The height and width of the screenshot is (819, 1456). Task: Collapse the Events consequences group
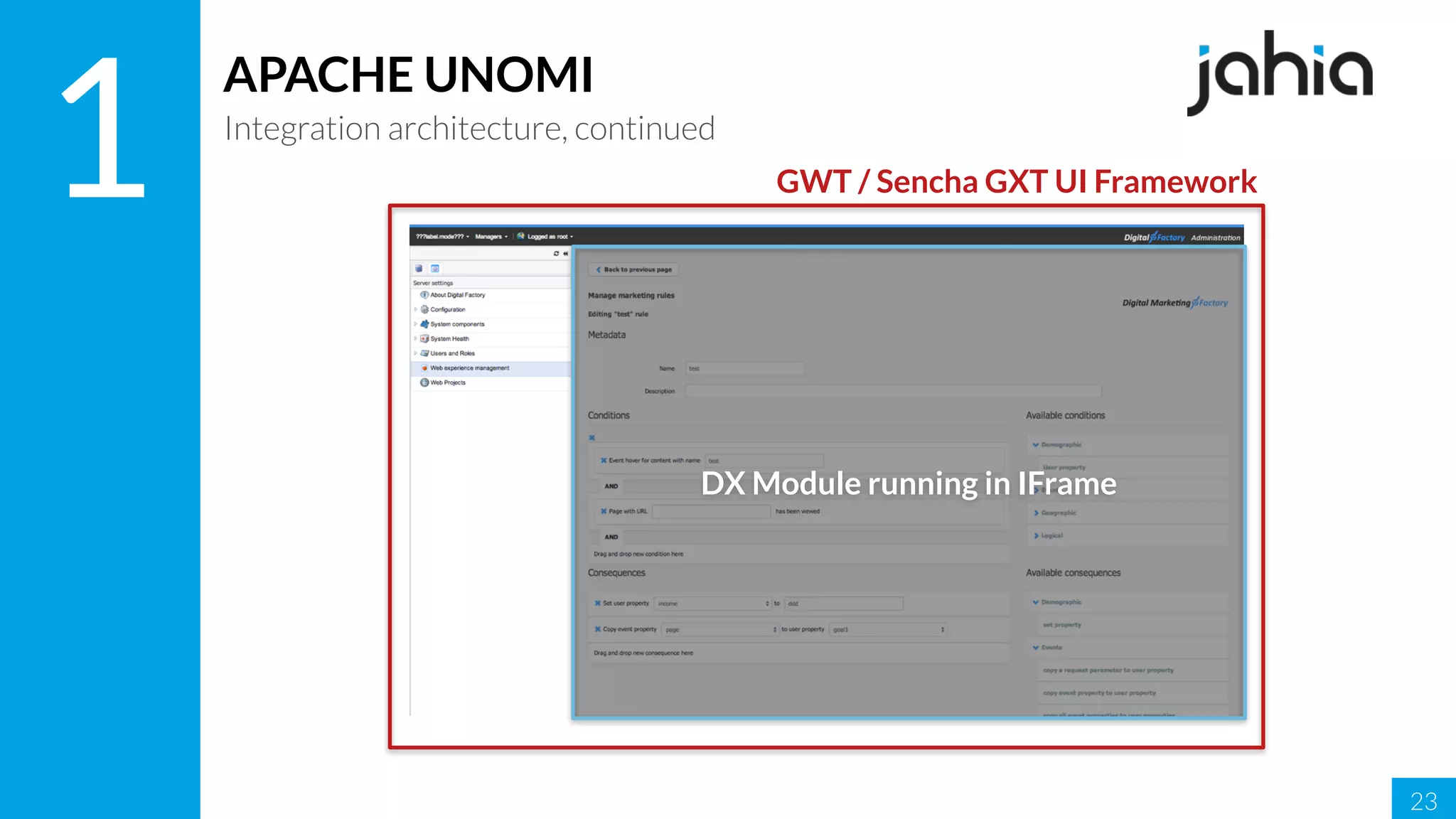1036,648
